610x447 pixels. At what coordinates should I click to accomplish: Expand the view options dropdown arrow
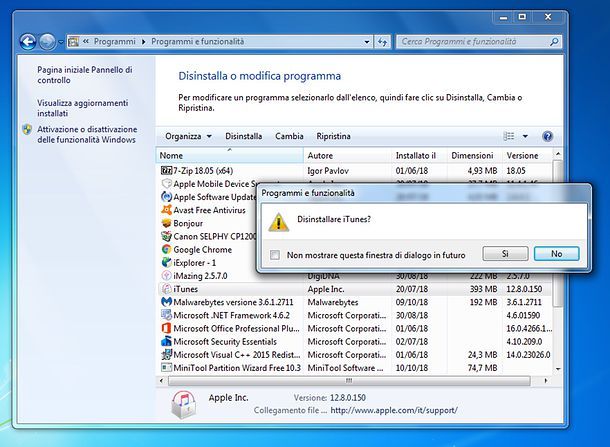[x=525, y=136]
